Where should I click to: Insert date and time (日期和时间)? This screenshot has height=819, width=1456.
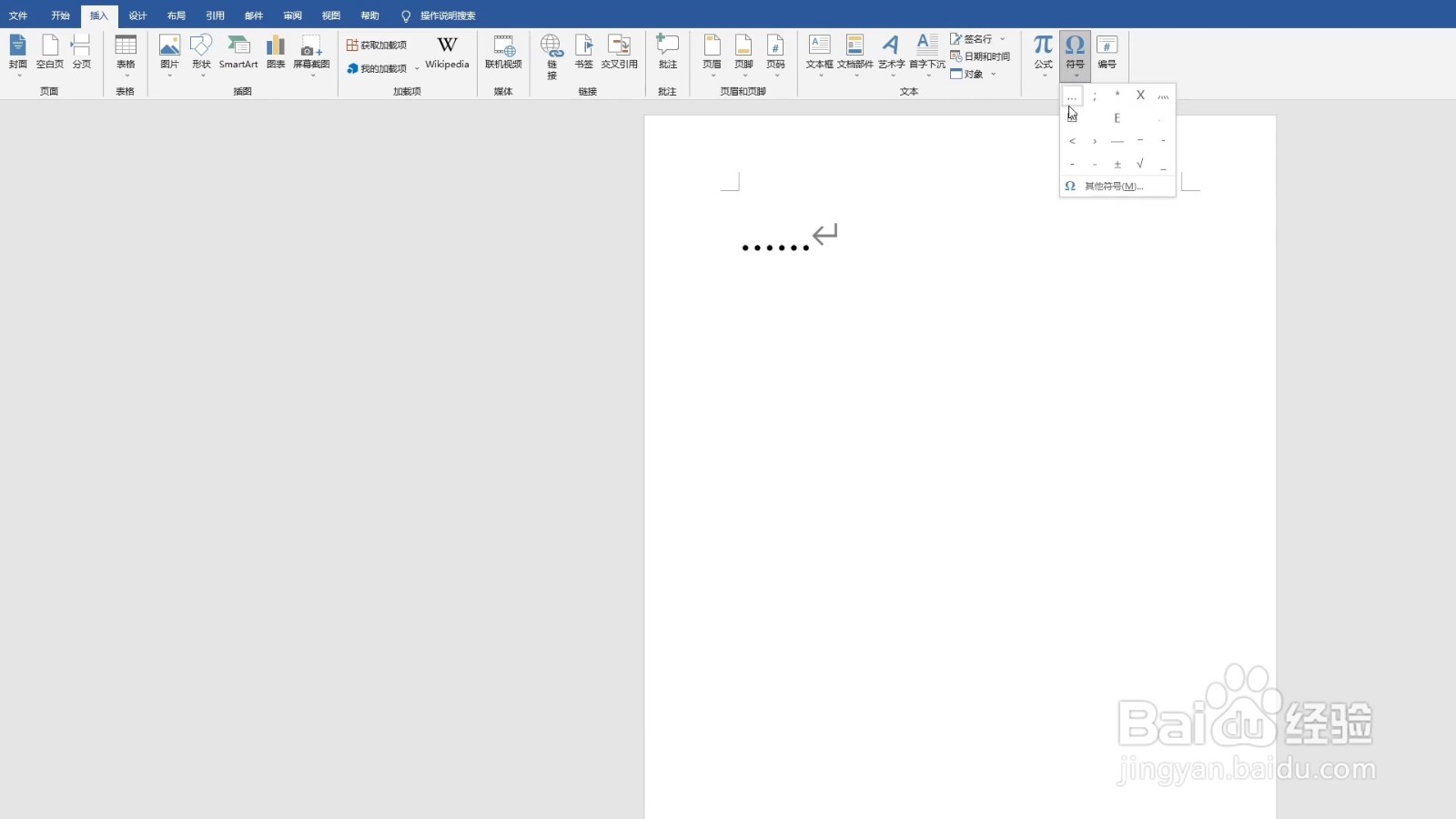click(x=980, y=56)
